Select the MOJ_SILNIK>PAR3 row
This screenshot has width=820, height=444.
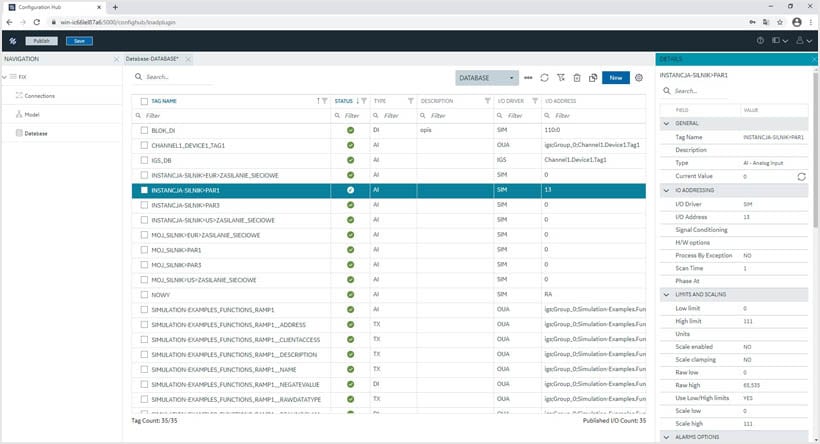[x=389, y=265]
